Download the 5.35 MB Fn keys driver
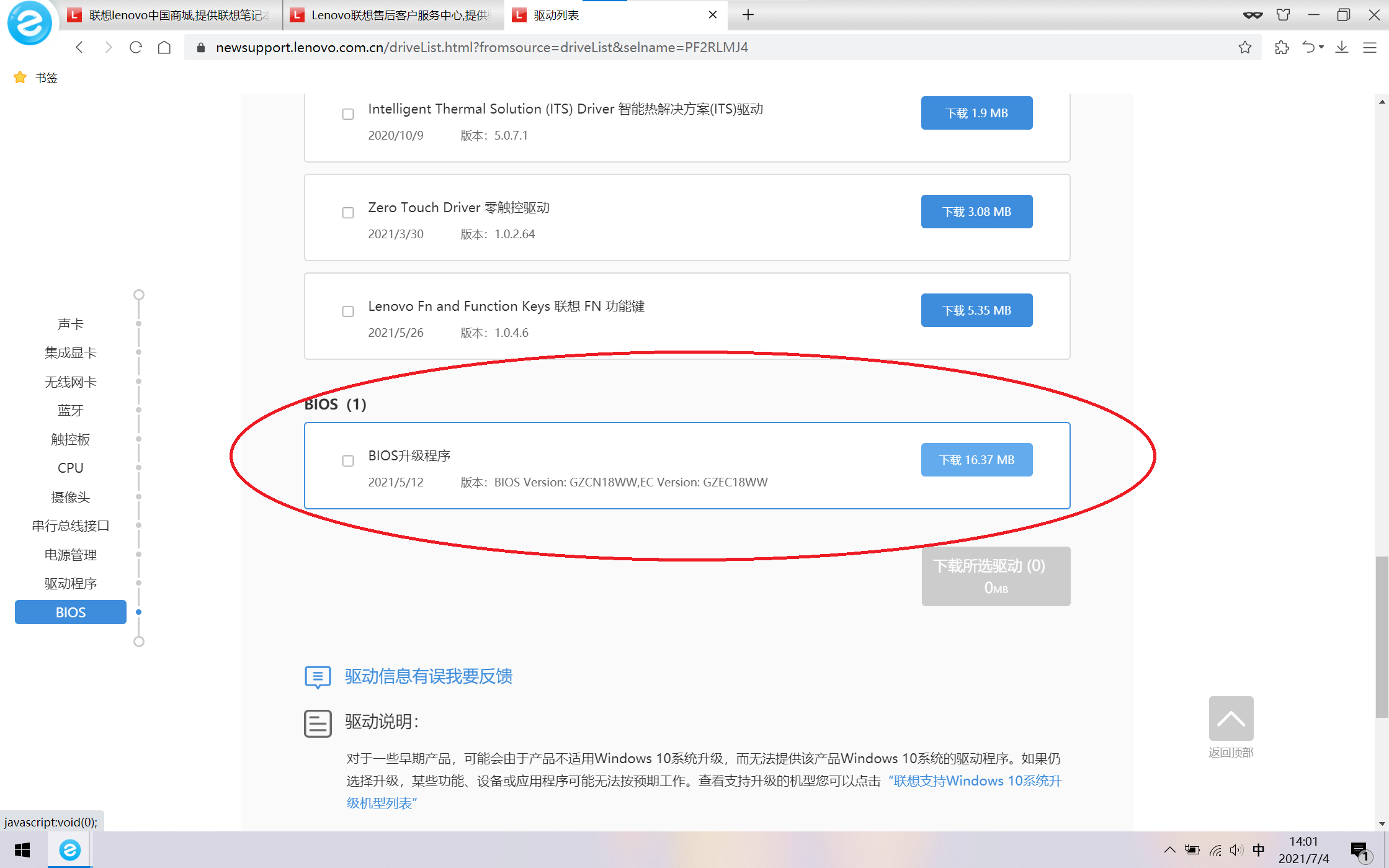This screenshot has height=868, width=1389. coord(976,310)
